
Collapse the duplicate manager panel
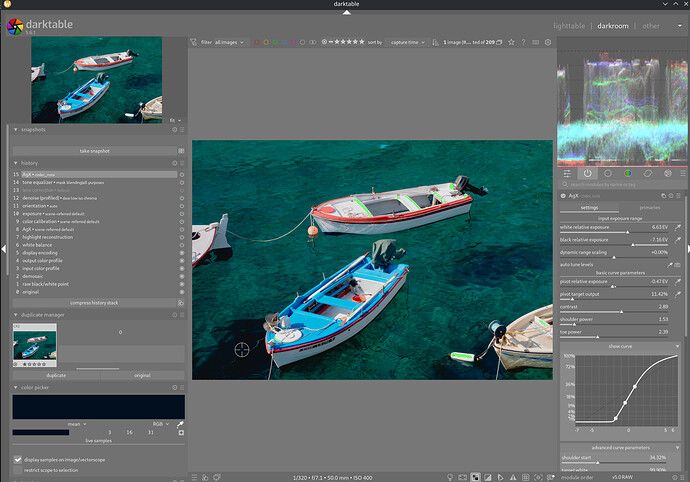coord(16,315)
